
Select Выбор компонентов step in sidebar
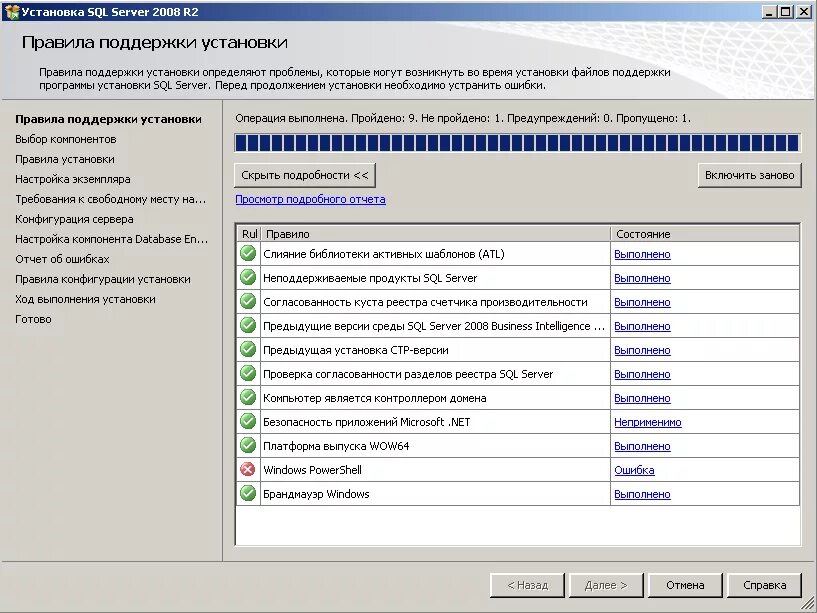pos(66,139)
